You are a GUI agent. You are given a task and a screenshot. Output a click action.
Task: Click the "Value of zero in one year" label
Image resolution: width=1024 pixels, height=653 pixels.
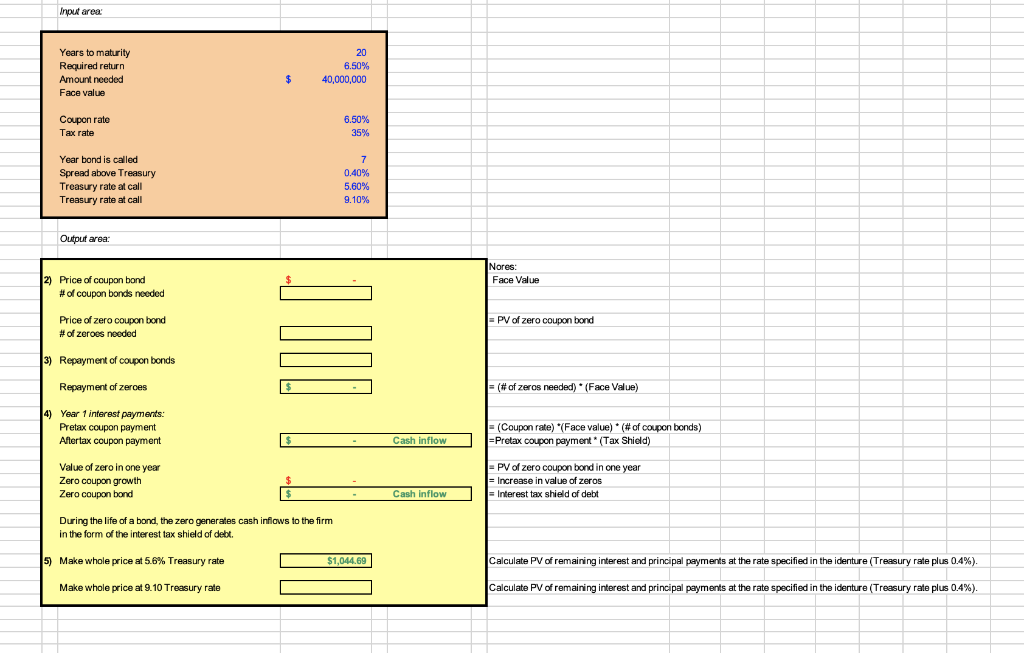[x=110, y=468]
